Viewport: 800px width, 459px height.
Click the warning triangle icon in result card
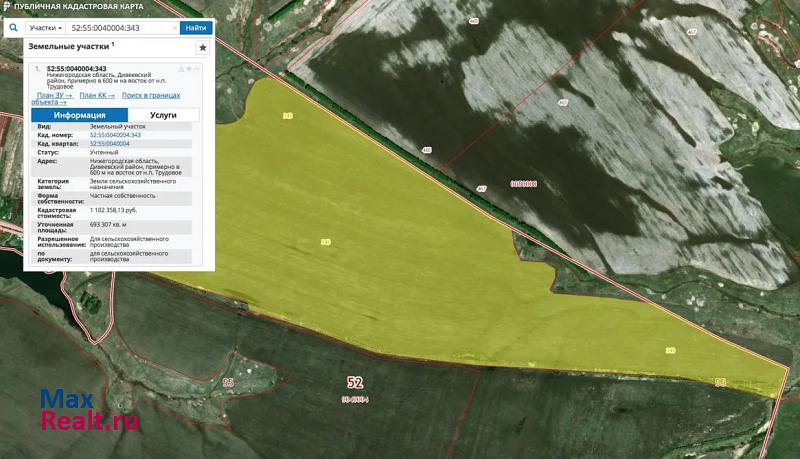pos(181,69)
